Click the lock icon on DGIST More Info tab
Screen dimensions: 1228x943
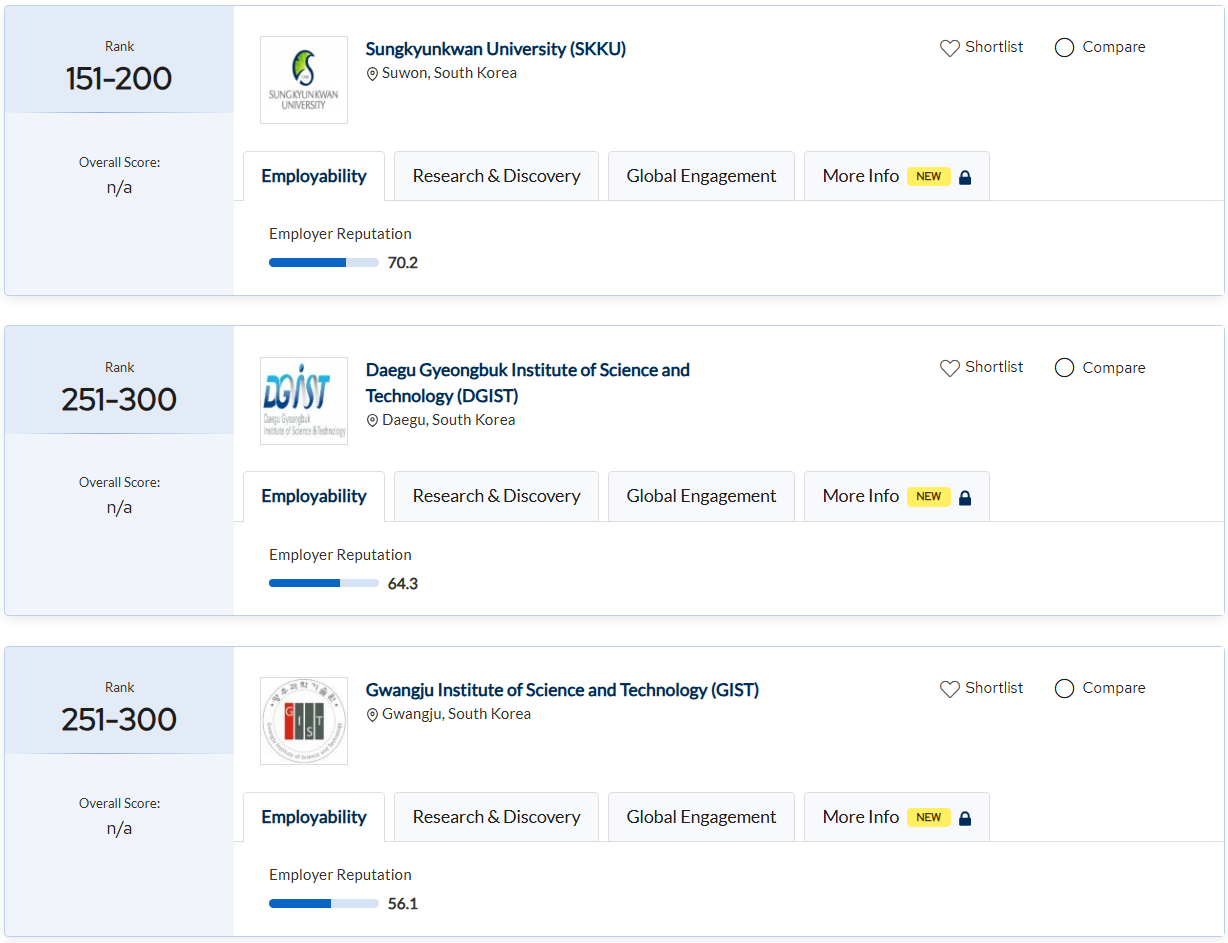(x=965, y=497)
